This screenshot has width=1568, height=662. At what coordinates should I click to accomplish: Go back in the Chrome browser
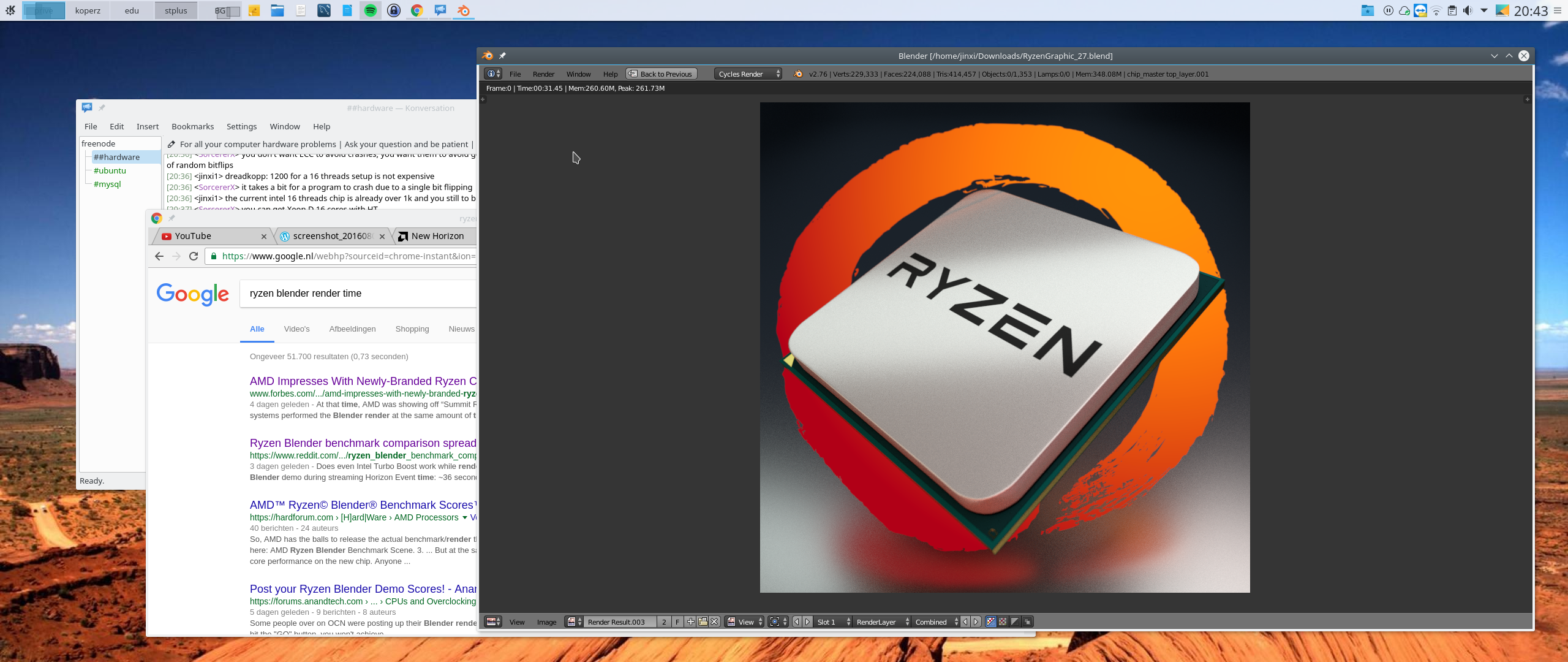tap(159, 256)
